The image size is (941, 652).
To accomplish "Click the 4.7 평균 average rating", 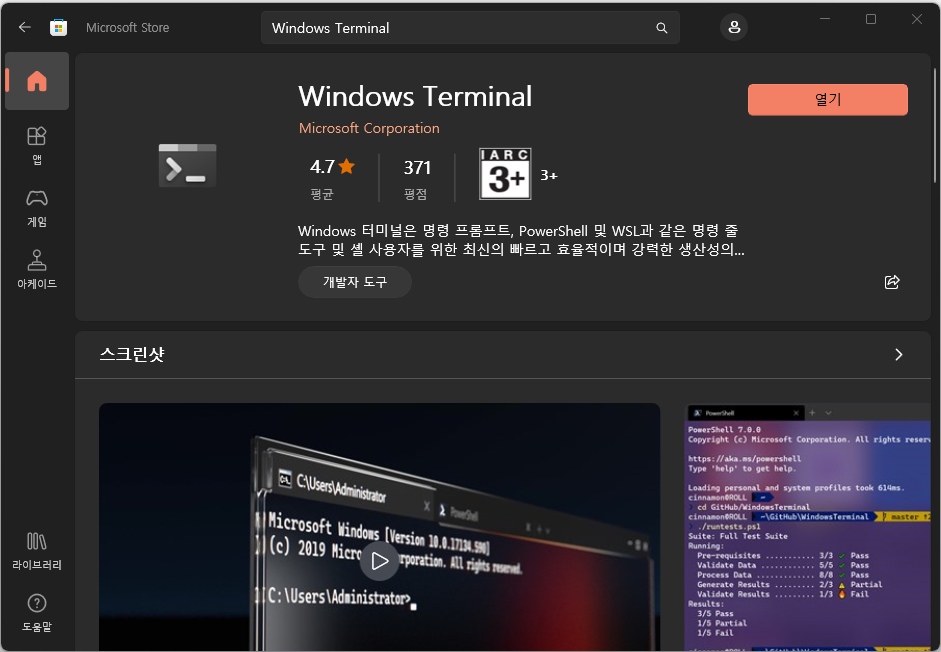I will [332, 179].
